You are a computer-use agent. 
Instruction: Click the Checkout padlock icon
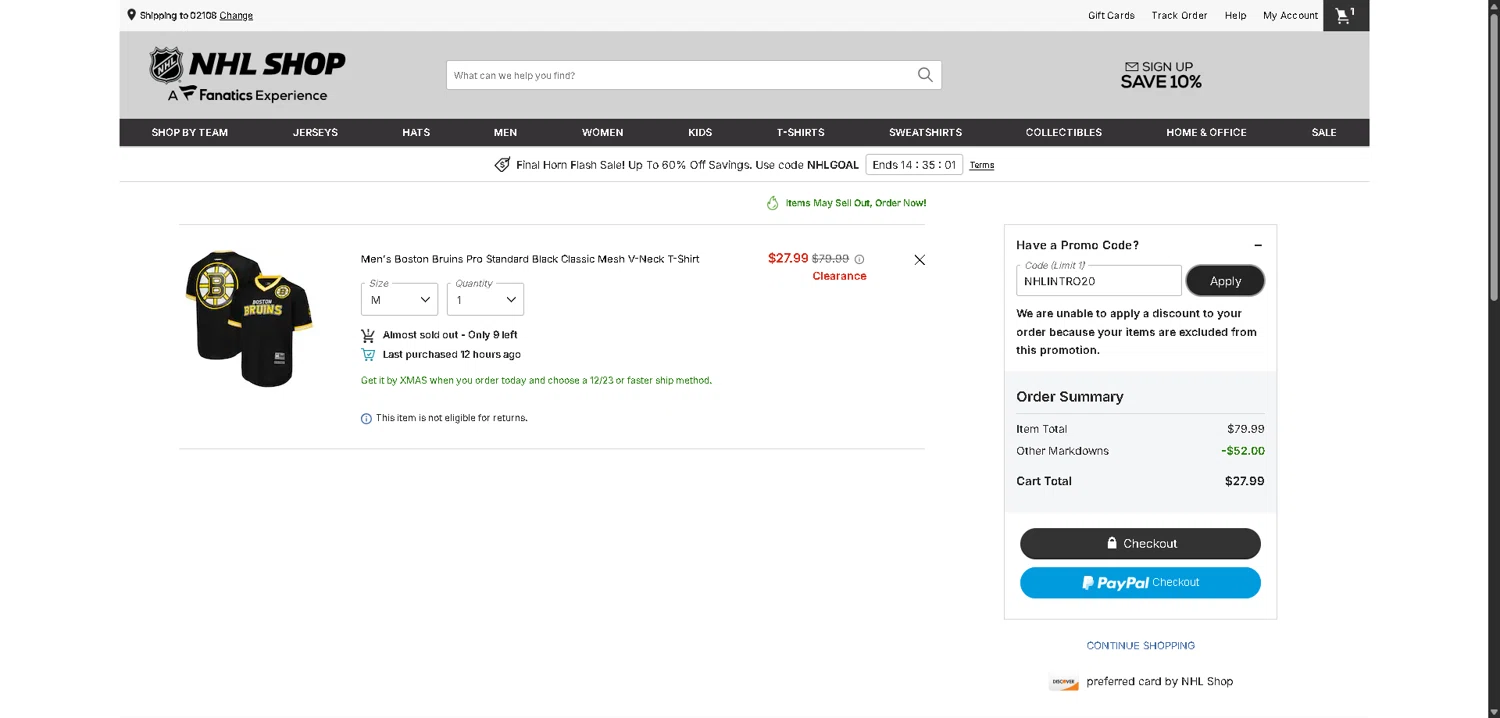[1111, 543]
